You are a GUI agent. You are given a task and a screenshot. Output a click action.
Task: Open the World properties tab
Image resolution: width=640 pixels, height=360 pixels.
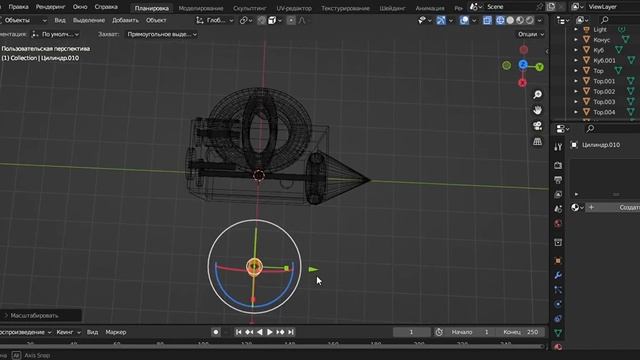558,224
